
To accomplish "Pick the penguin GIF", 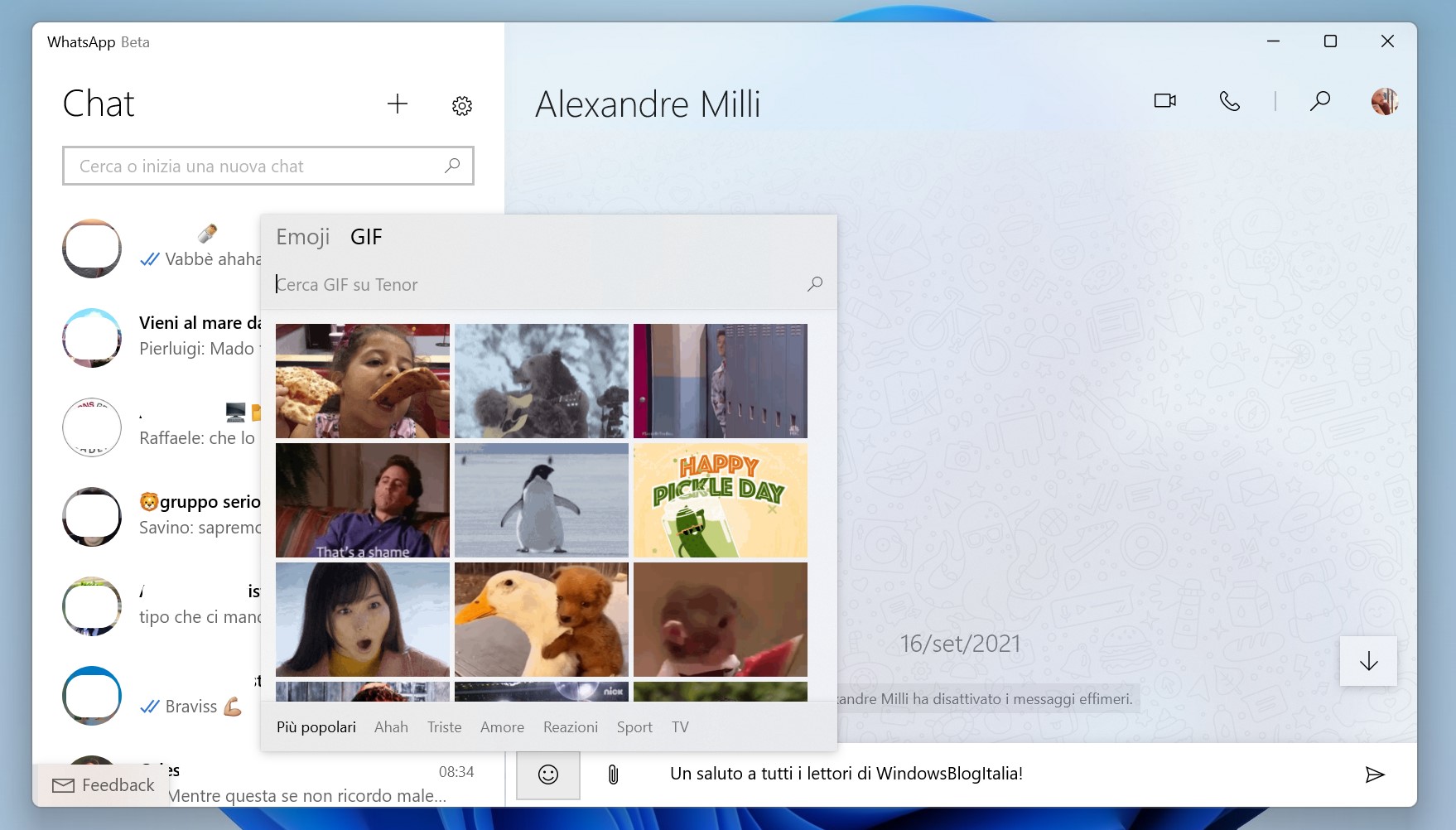I will pos(542,500).
